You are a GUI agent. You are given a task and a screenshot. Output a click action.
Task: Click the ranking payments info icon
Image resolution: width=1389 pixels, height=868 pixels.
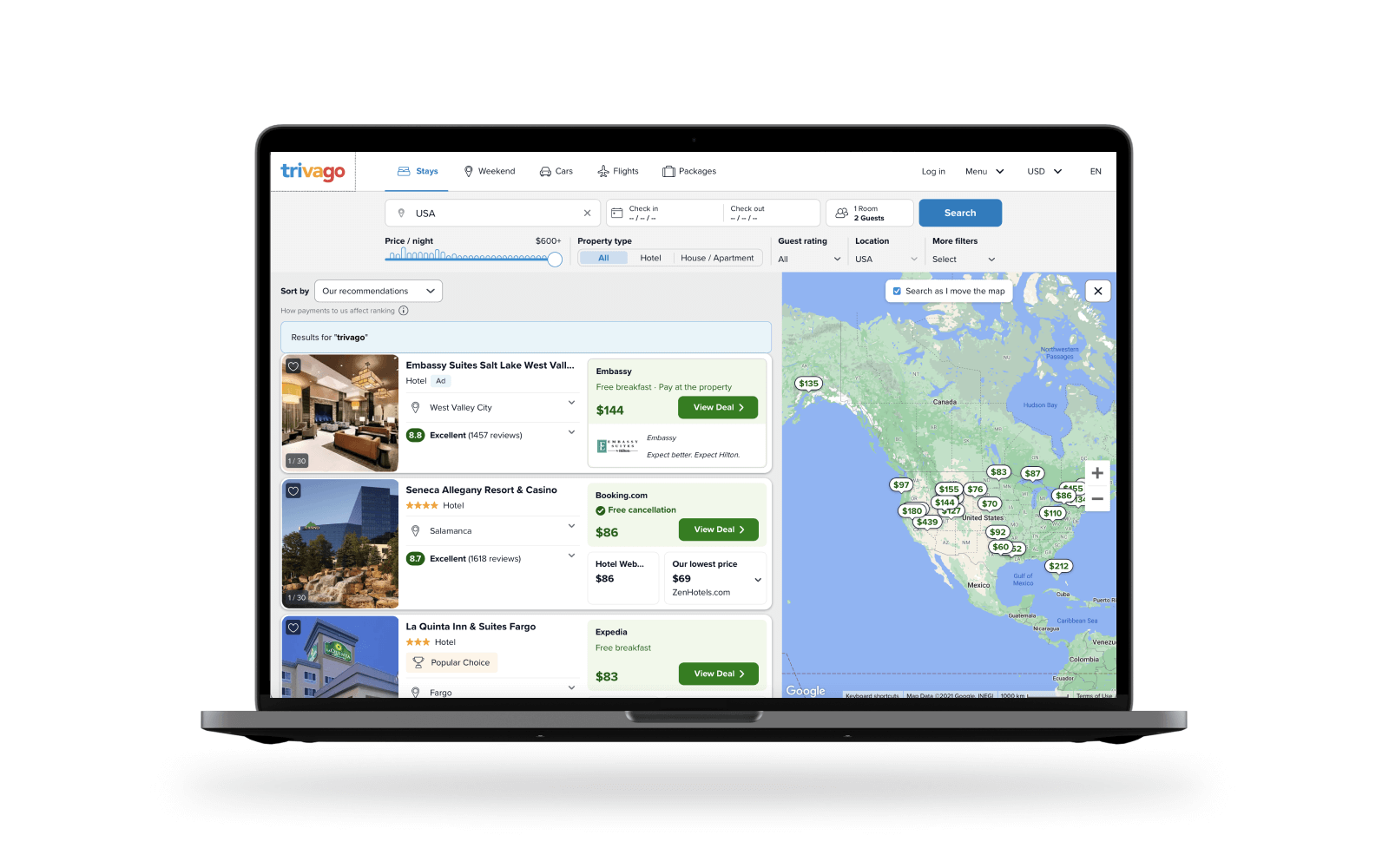point(404,311)
